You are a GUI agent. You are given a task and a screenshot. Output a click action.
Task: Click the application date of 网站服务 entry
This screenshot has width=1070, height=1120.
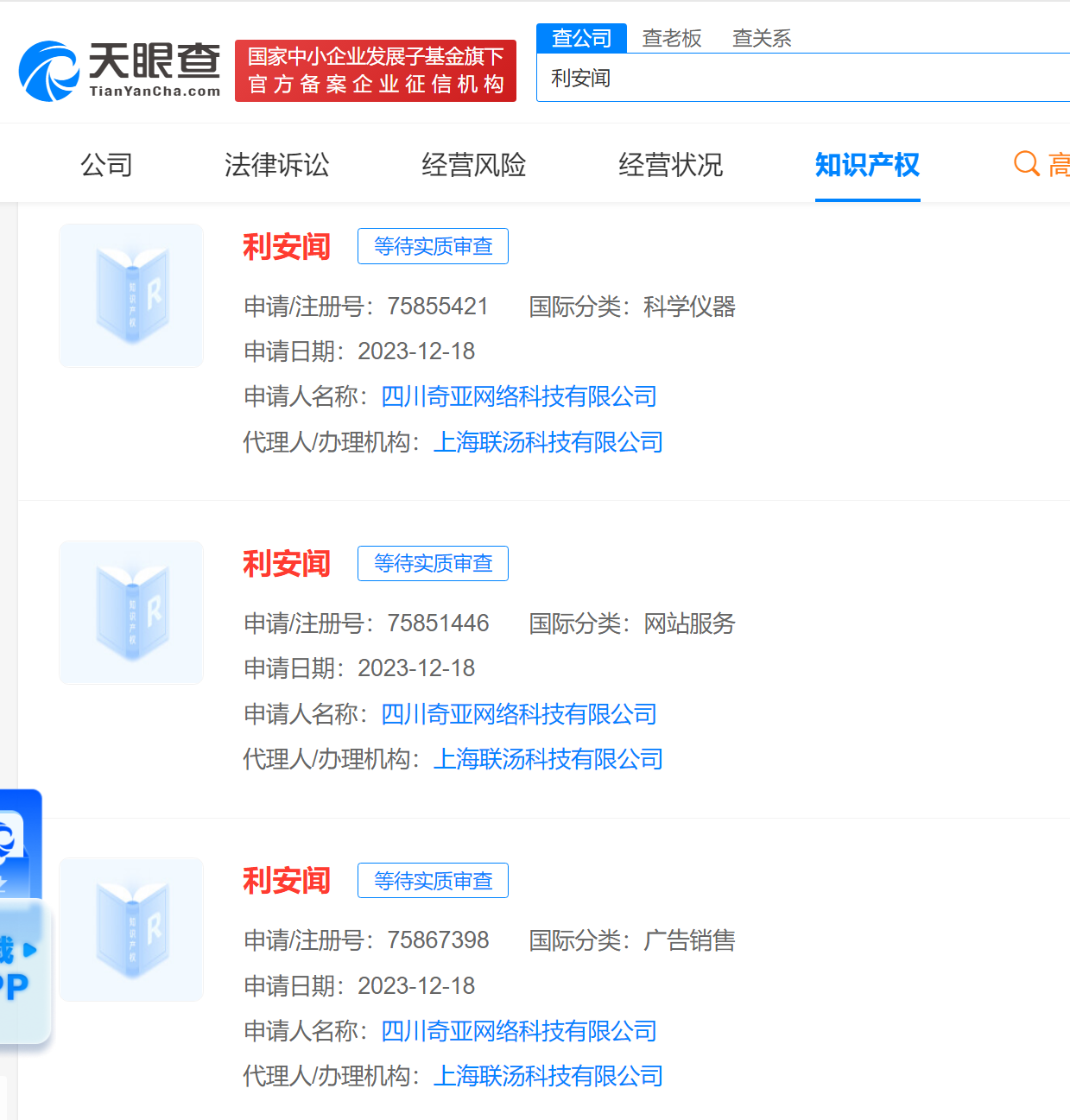[x=416, y=668]
